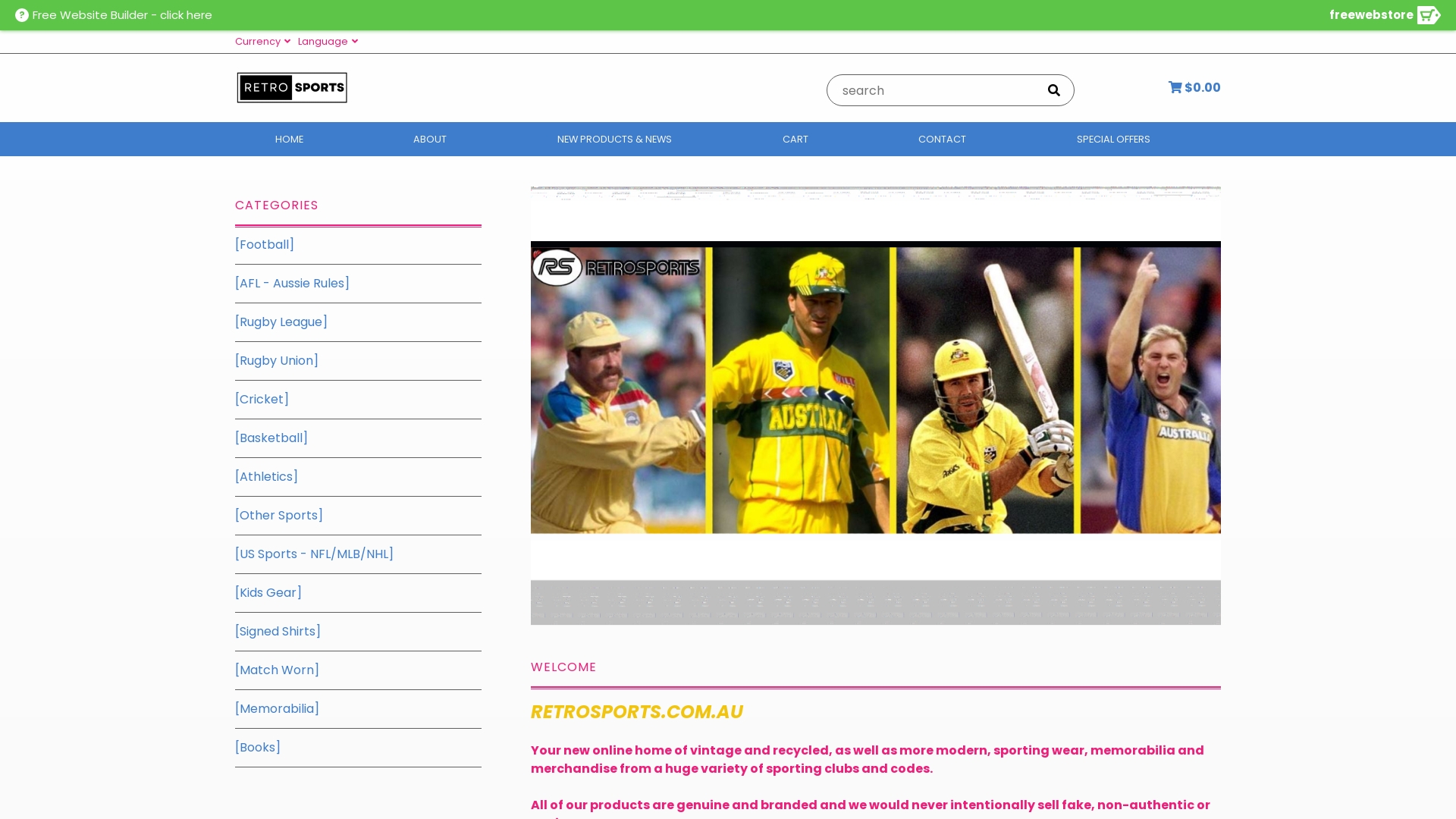
Task: Browse the AFL - Aussie Rules category
Action: (x=292, y=284)
